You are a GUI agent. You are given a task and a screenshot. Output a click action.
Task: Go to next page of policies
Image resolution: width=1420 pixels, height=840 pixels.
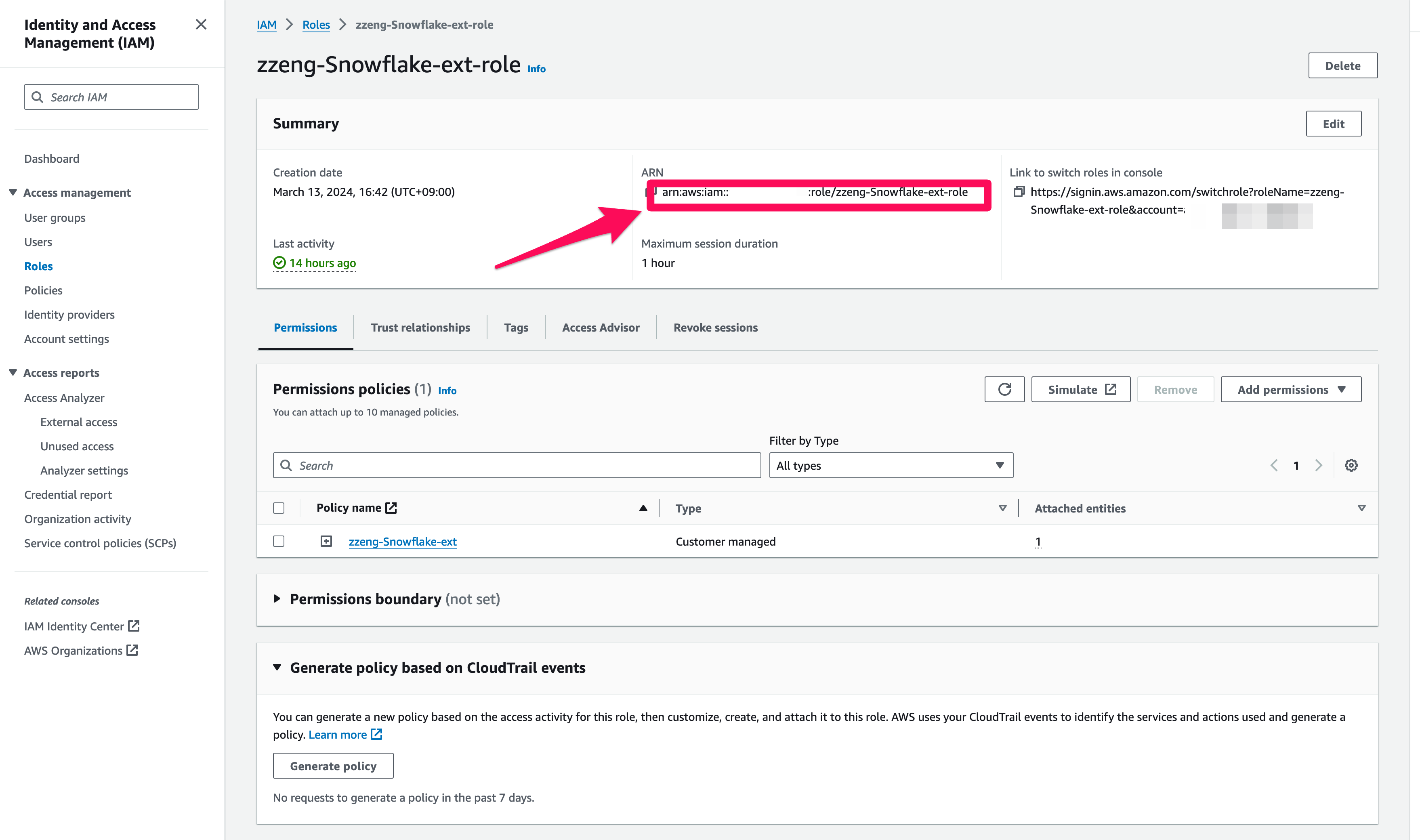click(1319, 465)
